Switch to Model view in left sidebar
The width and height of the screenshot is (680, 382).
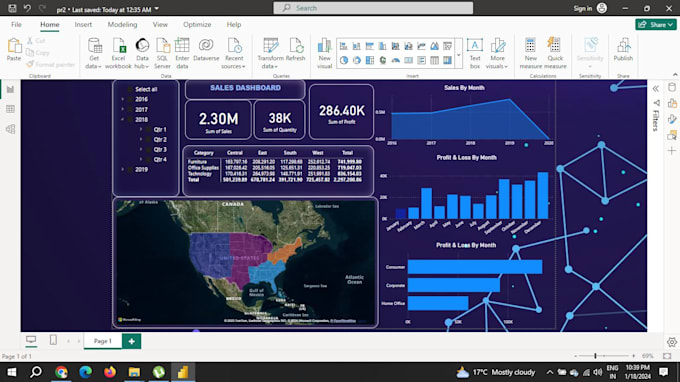[x=10, y=129]
